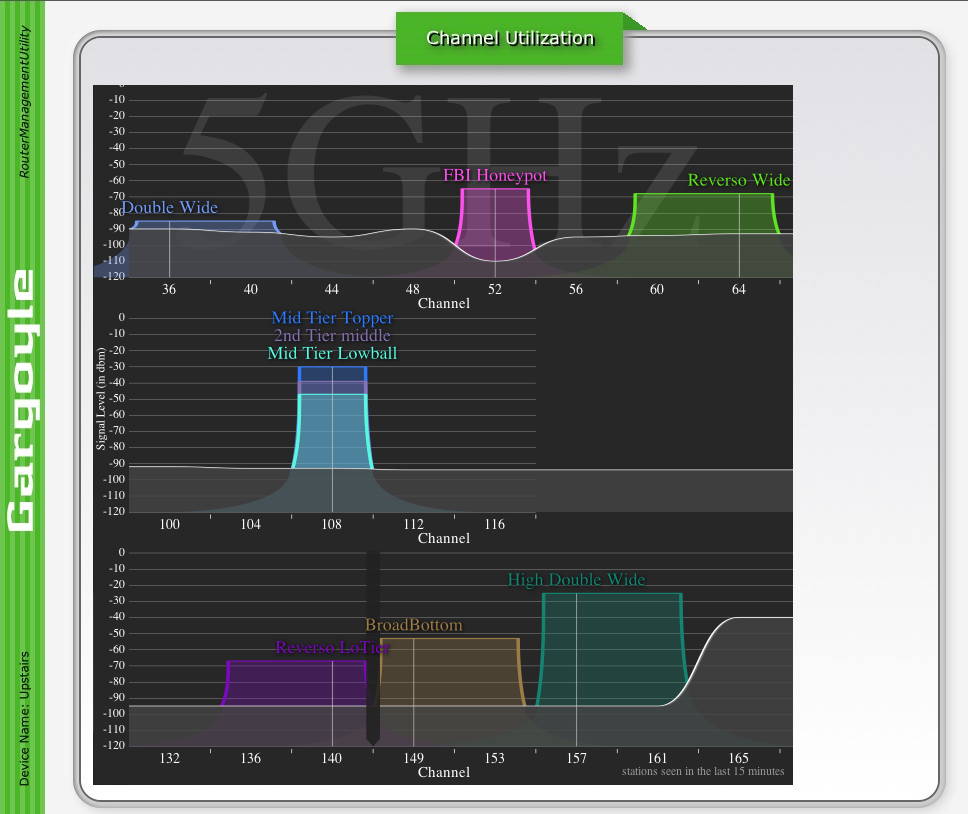The width and height of the screenshot is (968, 814).
Task: Select the Reverso Wide network label
Action: 739,180
